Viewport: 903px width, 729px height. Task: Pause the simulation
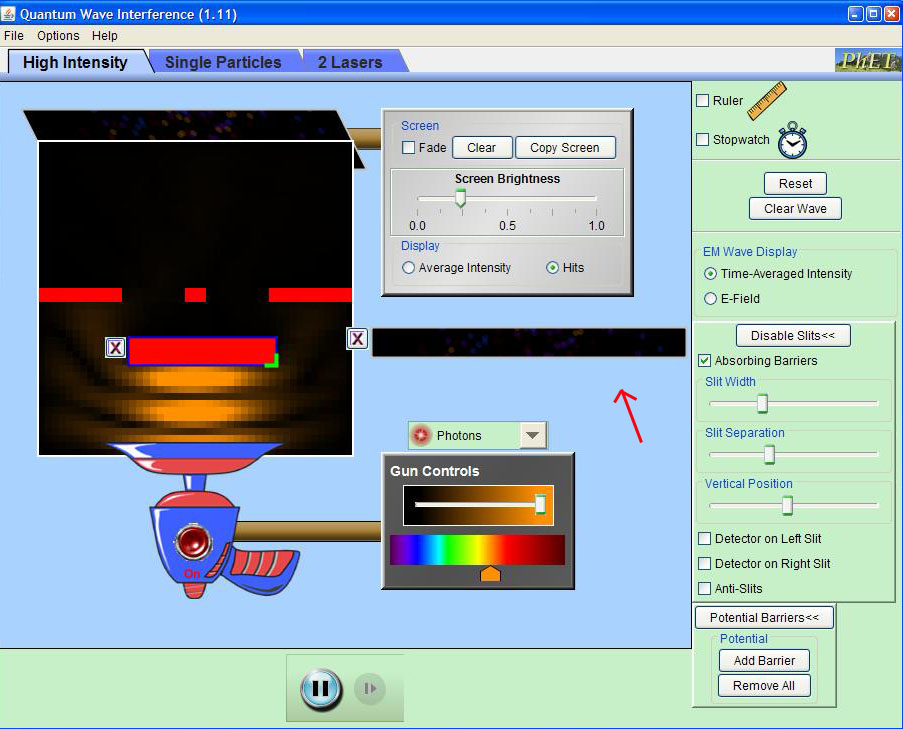tap(321, 689)
